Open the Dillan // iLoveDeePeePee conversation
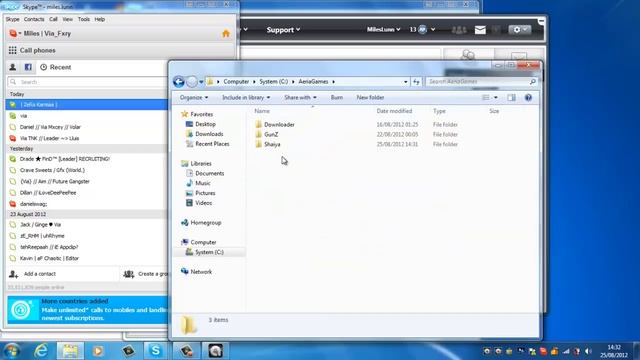The width and height of the screenshot is (640, 360). [x=87, y=193]
